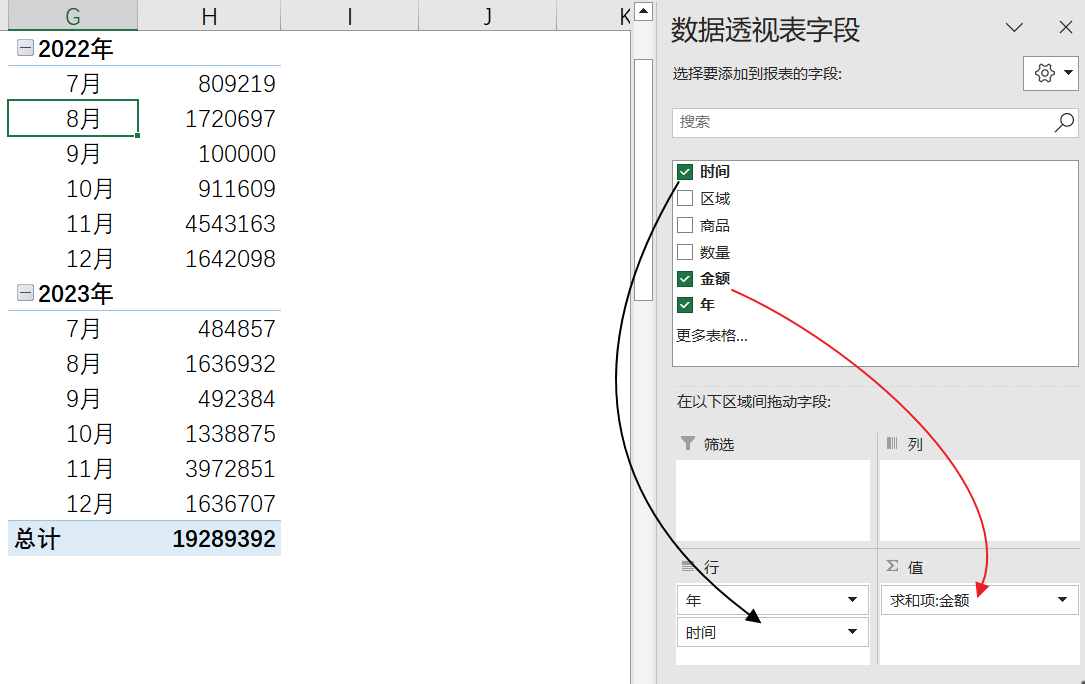Image resolution: width=1085 pixels, height=684 pixels.
Task: Select value cell 1720697
Action: click(x=210, y=118)
